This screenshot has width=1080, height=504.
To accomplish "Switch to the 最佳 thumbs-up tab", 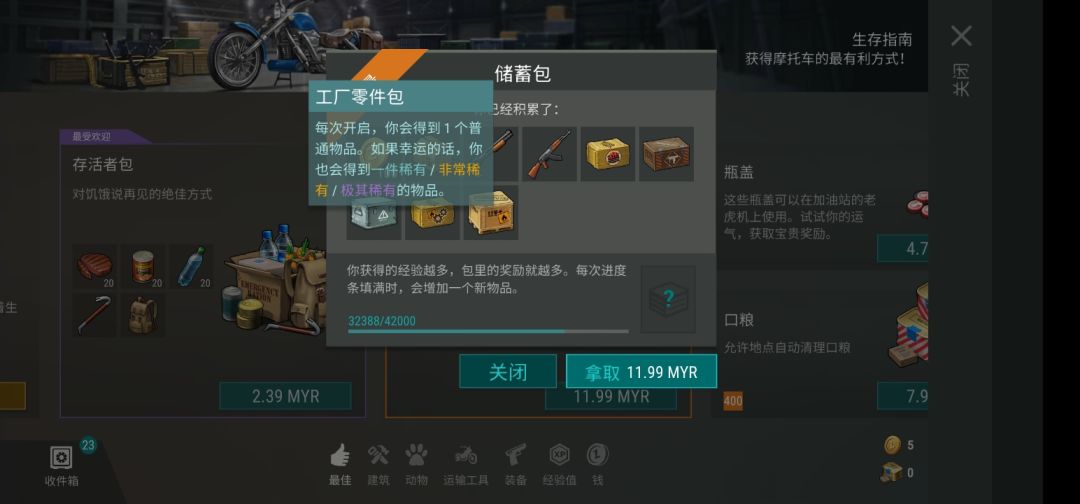I will click(x=340, y=465).
